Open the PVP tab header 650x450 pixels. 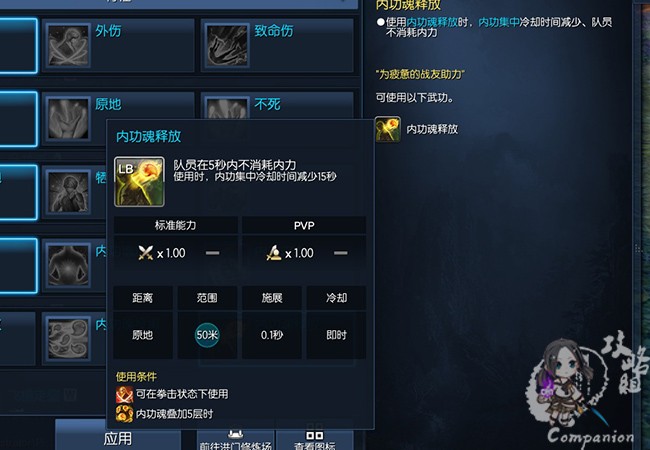click(x=304, y=225)
